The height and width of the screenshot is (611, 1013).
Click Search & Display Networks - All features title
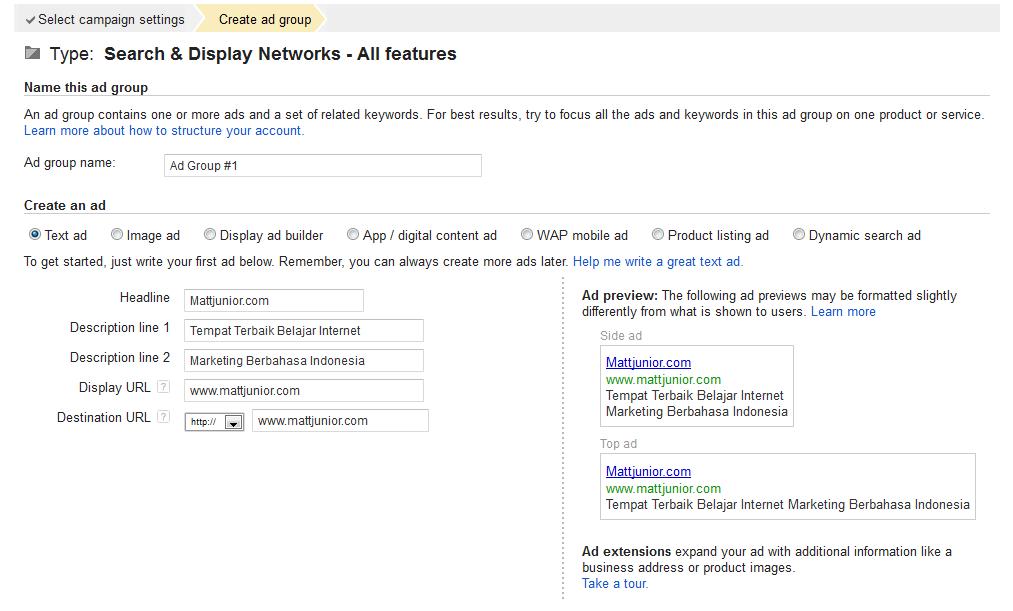click(x=280, y=54)
